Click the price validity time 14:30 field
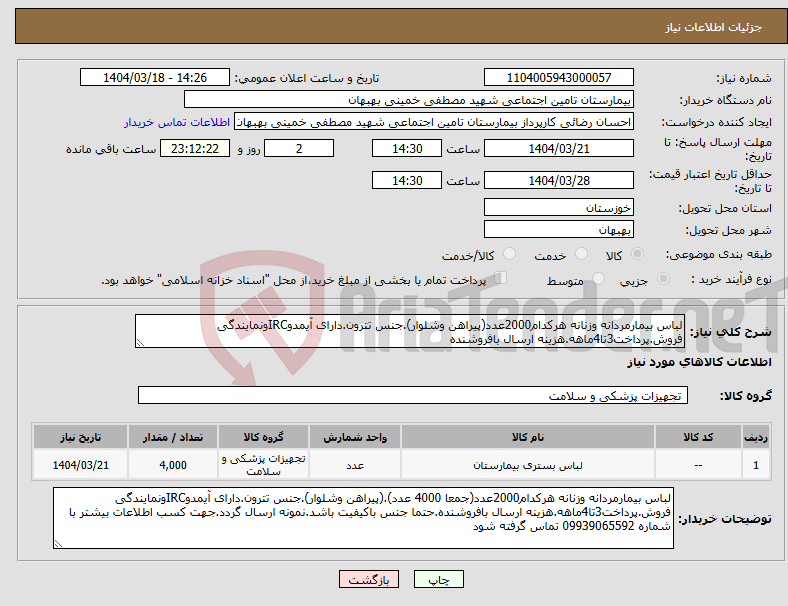Screen dimensions: 788x606 (407, 180)
